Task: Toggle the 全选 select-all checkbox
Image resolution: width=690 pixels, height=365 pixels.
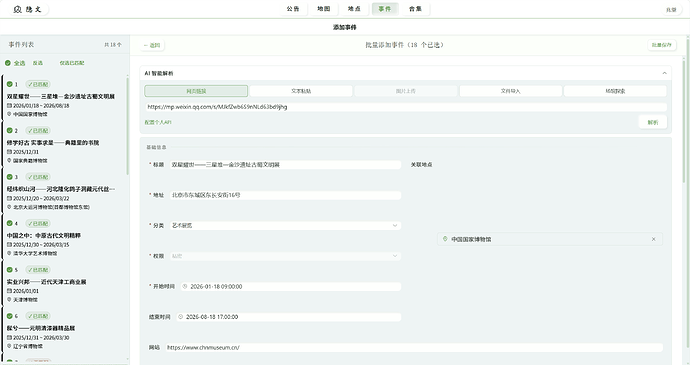Action: (8, 63)
